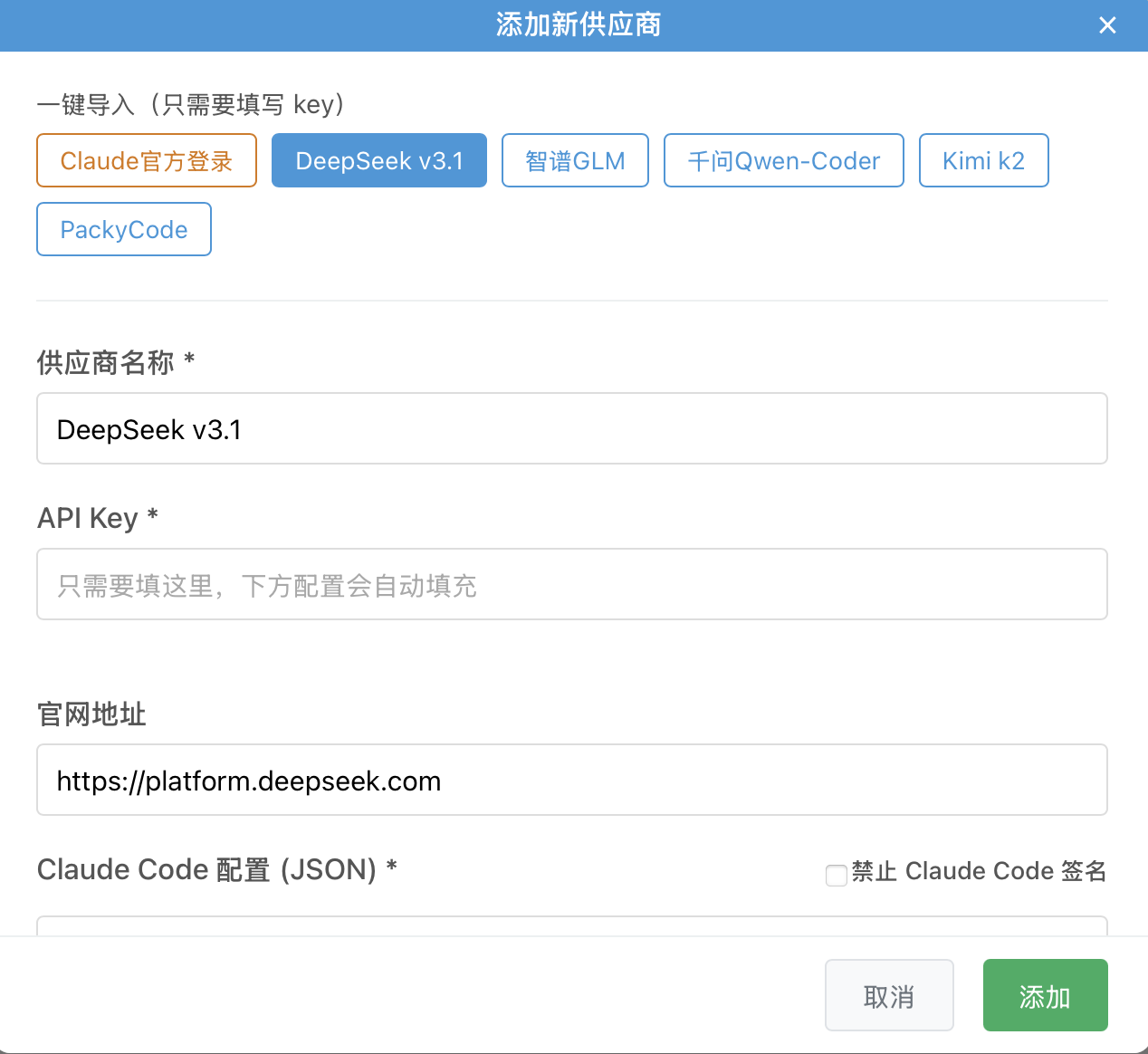
Task: Tick the 禁止 Claude Code 签名 checkbox
Action: point(836,875)
